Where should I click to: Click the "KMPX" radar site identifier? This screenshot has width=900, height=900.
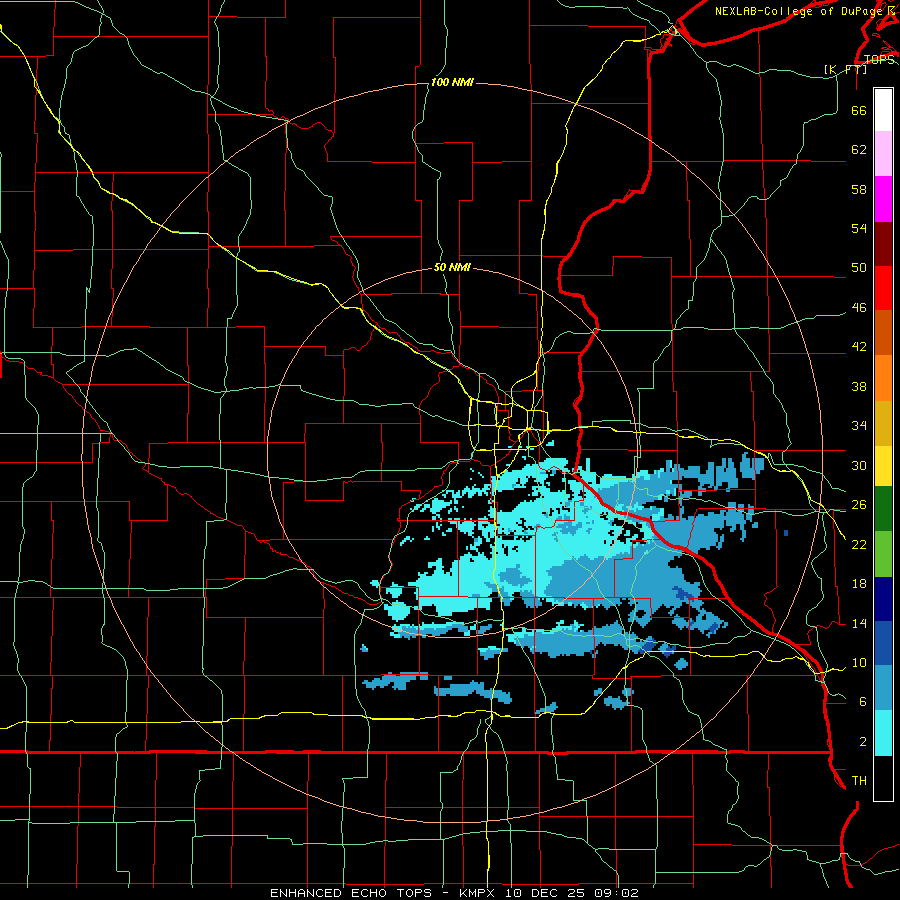476,893
